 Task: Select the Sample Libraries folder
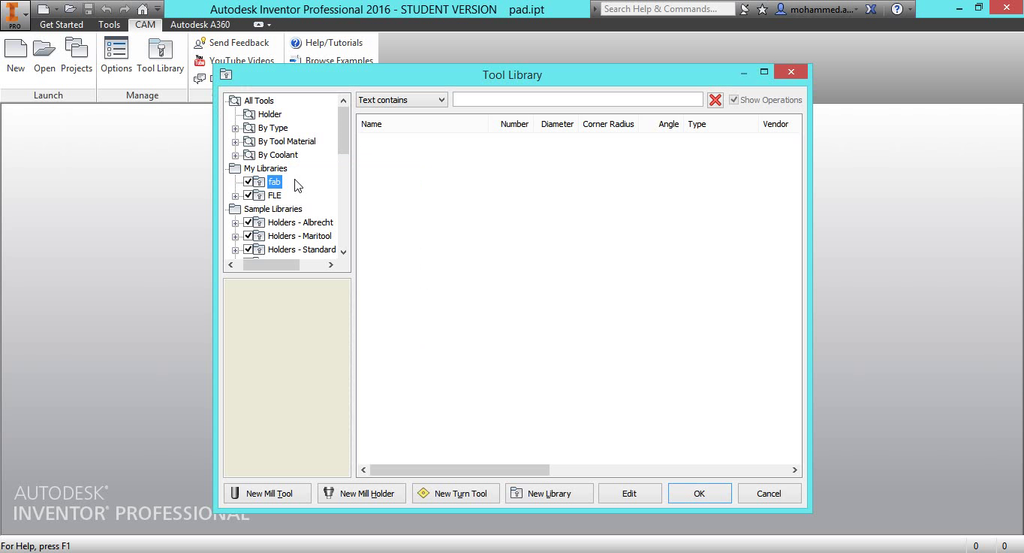point(273,209)
